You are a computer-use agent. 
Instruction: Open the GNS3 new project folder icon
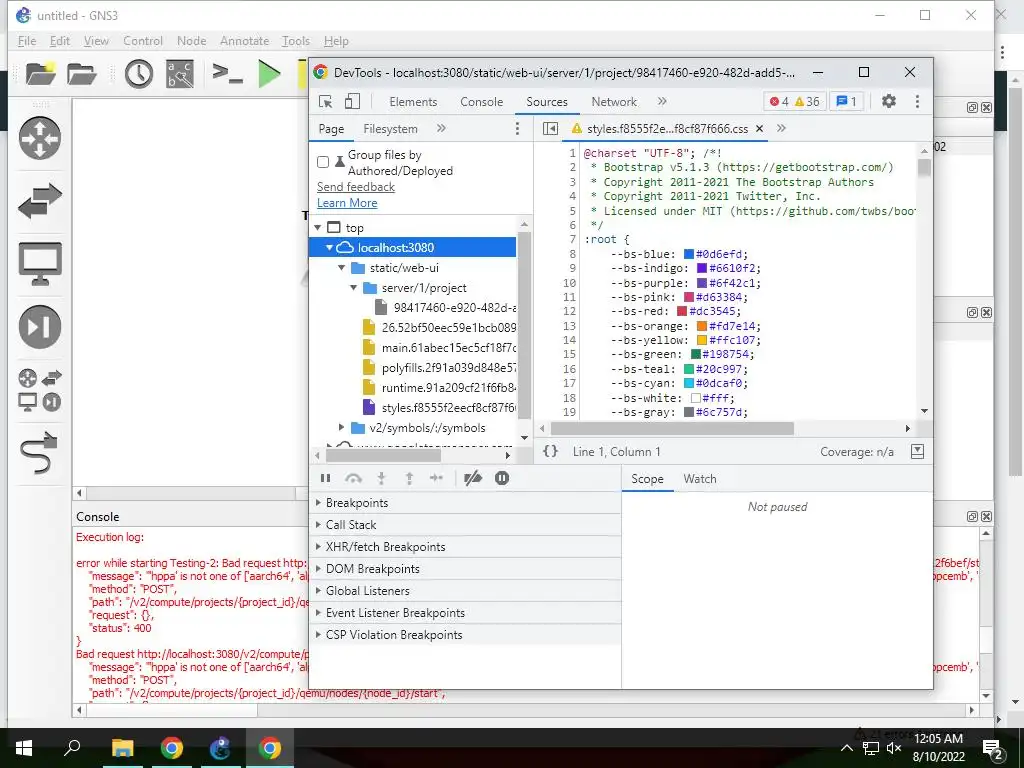[40, 74]
